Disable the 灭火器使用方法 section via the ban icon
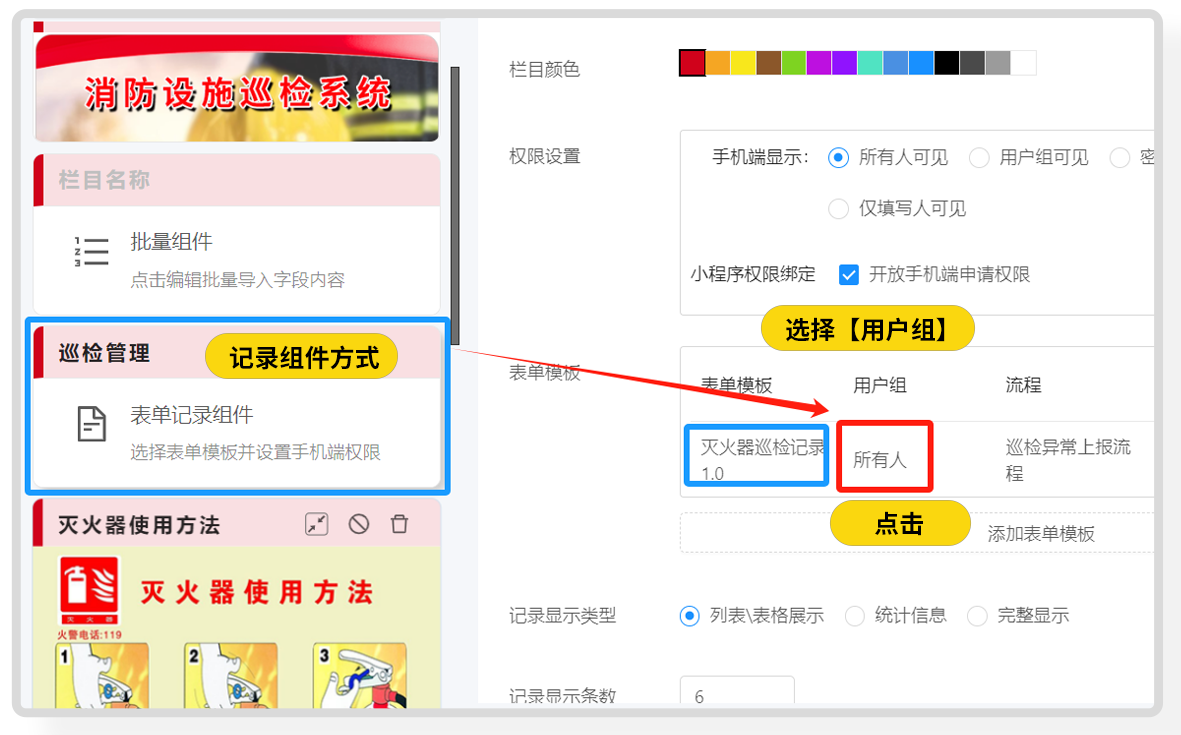Image resolution: width=1181 pixels, height=735 pixels. (x=359, y=523)
